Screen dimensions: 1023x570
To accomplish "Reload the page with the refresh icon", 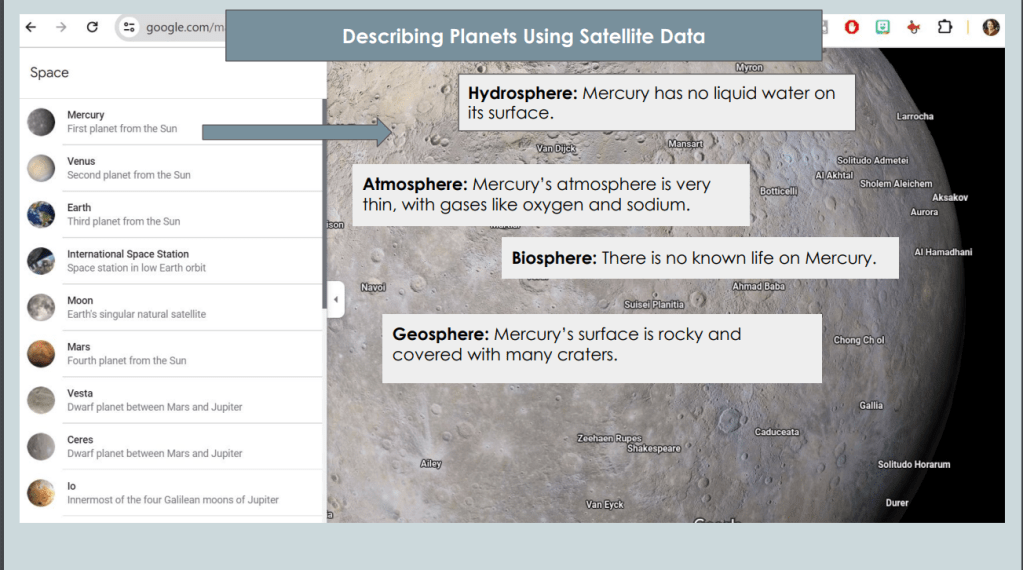I will 92,27.
